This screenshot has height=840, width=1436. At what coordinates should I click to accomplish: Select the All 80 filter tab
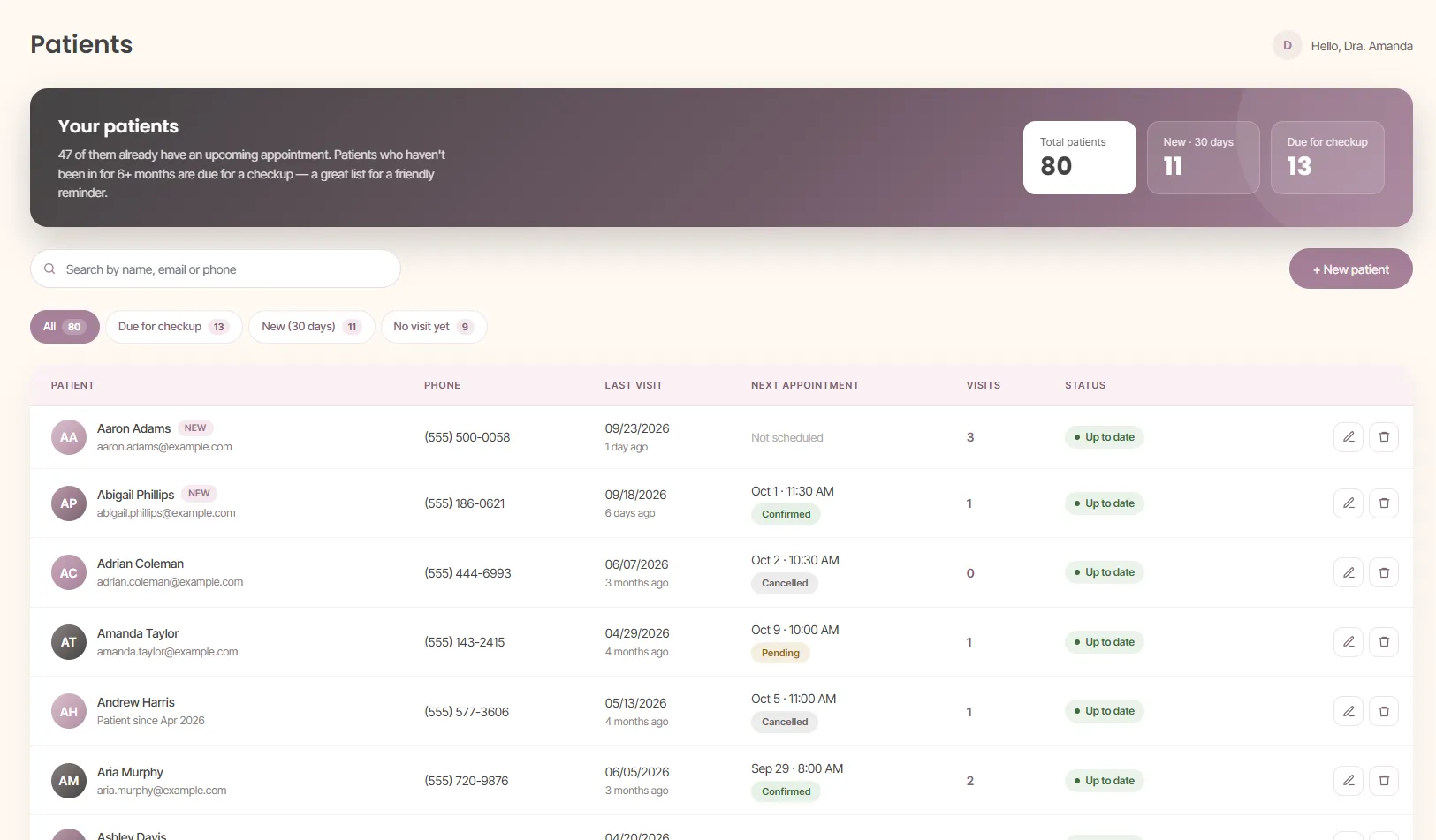(x=65, y=327)
